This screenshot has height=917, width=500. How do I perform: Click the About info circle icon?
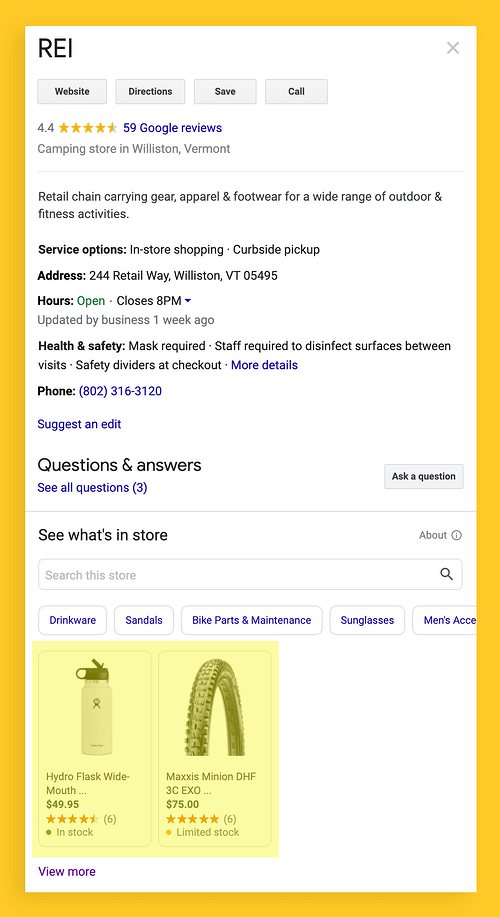point(457,535)
